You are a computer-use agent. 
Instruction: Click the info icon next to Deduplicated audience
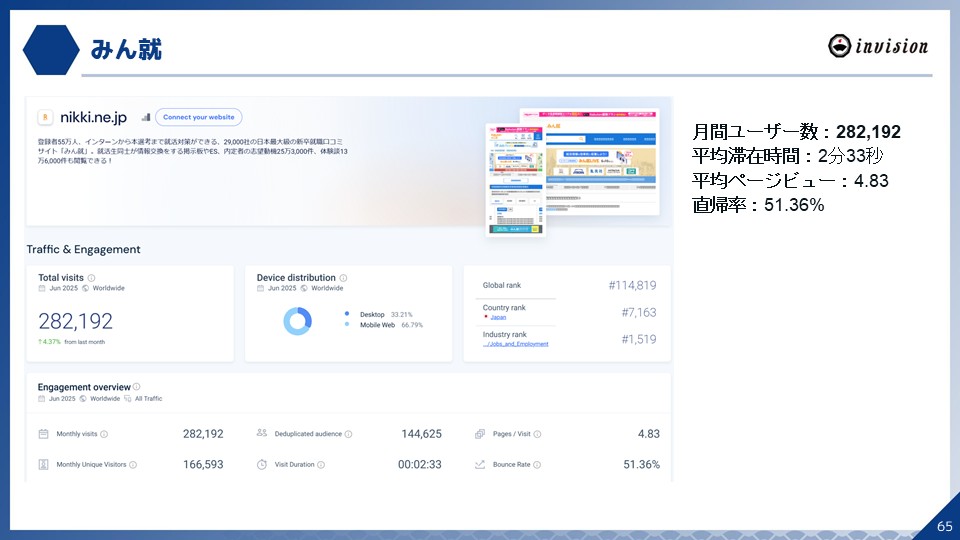[348, 434]
